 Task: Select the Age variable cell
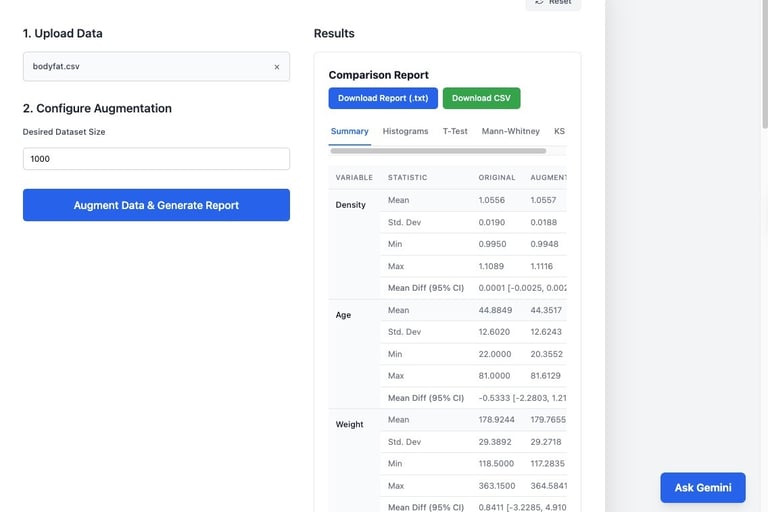pos(343,315)
